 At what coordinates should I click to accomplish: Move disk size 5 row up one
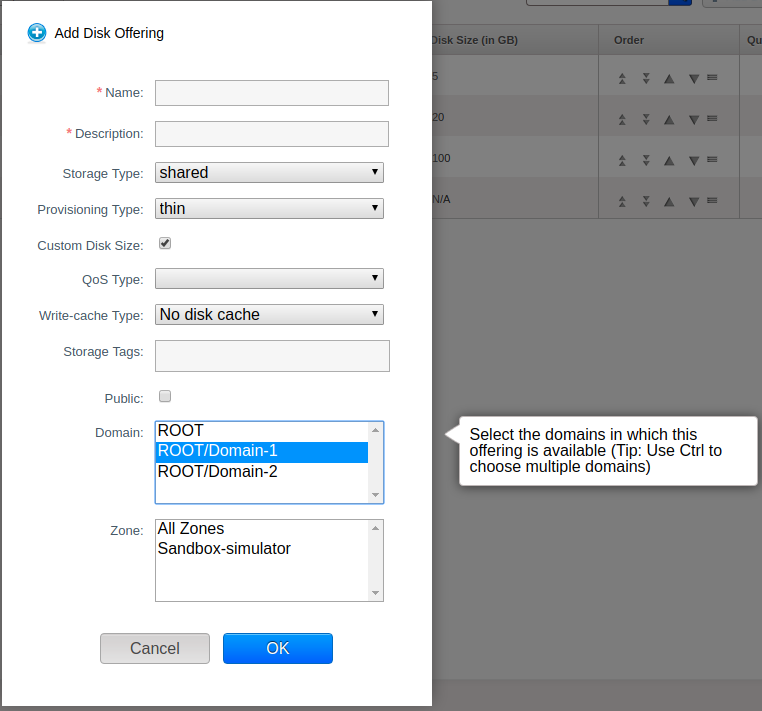point(669,78)
